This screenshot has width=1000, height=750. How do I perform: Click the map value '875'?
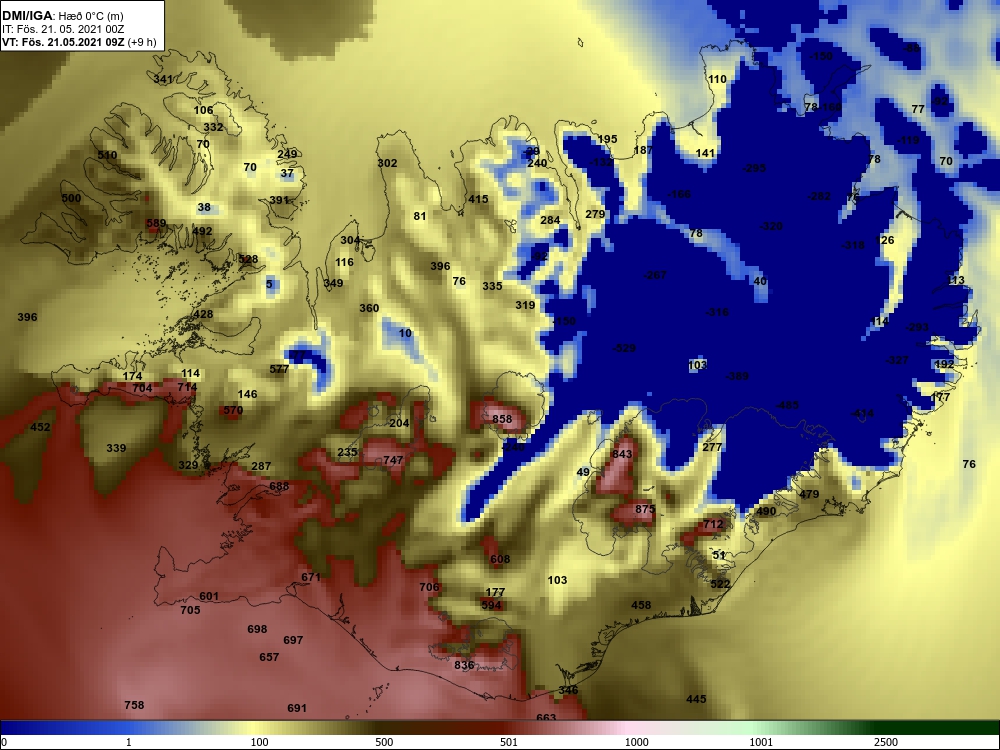pyautogui.click(x=645, y=509)
